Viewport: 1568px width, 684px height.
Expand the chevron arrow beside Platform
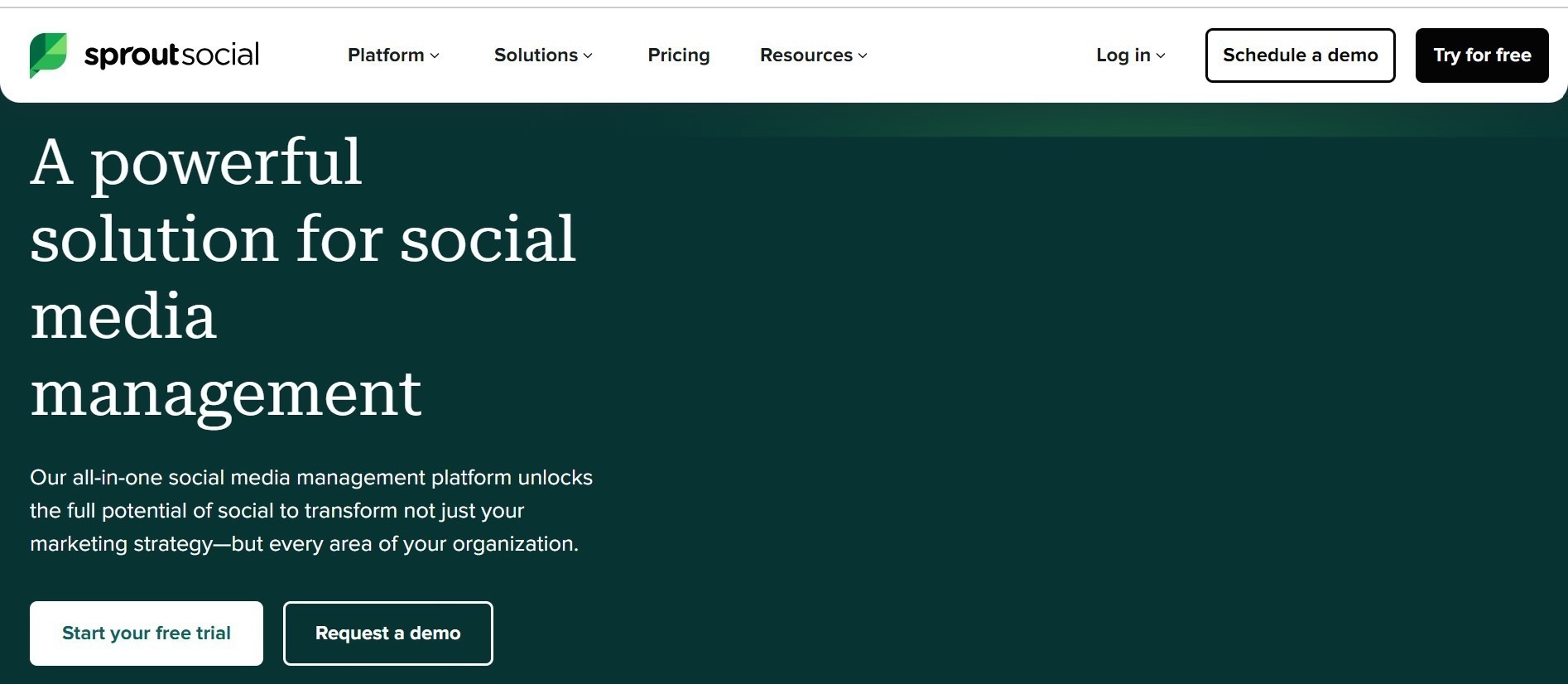tap(435, 55)
